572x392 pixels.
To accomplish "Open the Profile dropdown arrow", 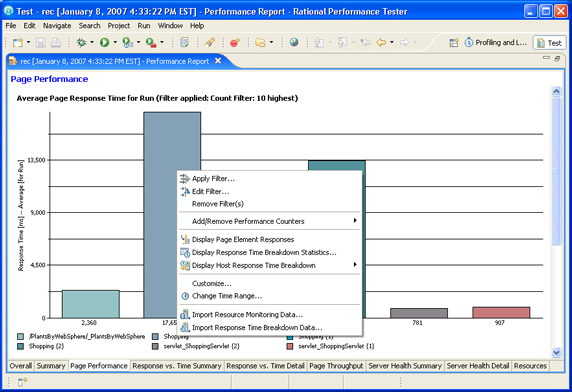I will [x=138, y=42].
